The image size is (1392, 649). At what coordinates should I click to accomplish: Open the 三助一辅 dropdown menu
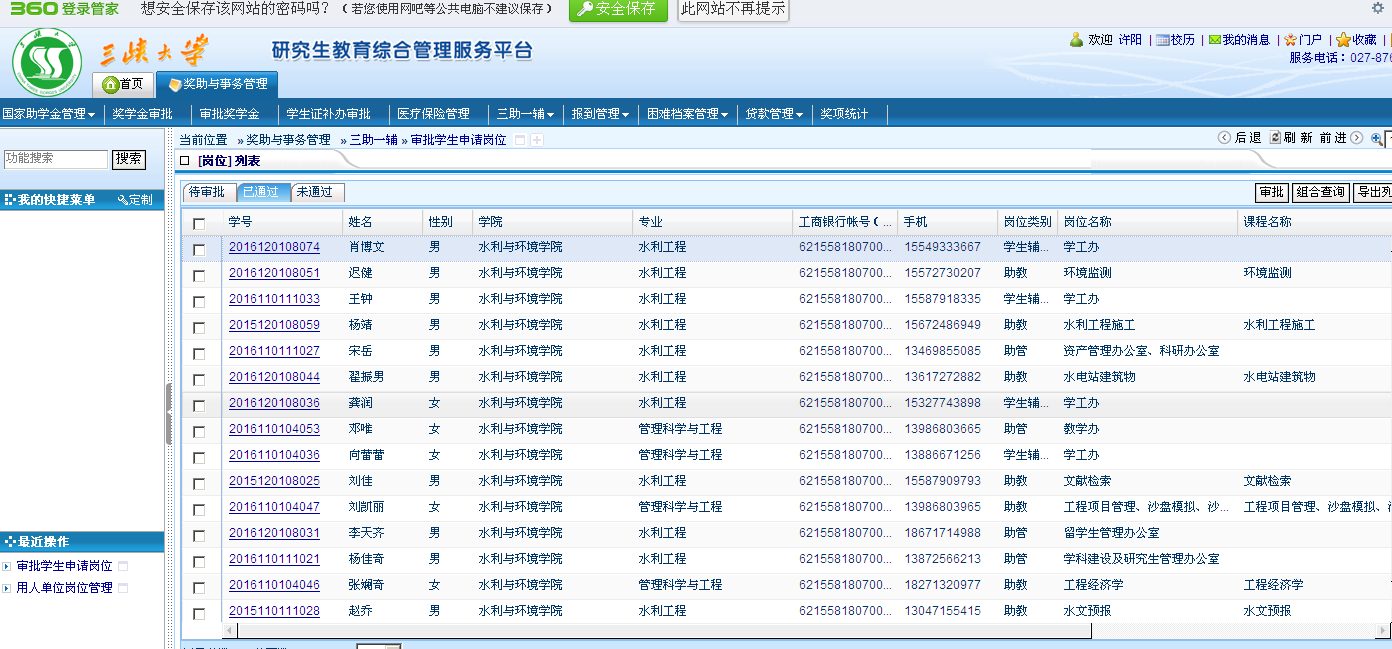526,114
